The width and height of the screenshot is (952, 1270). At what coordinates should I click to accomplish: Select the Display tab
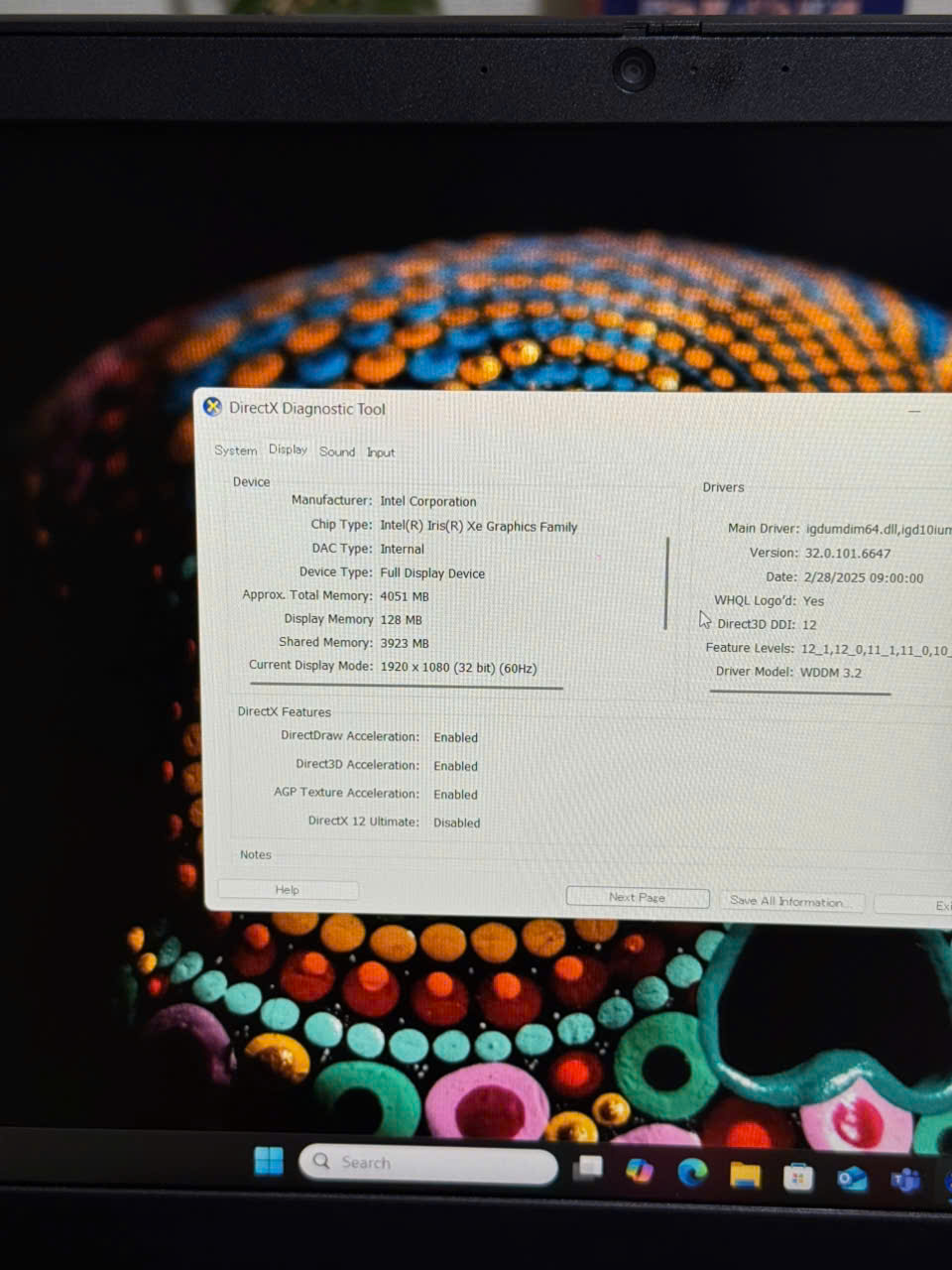(x=288, y=449)
